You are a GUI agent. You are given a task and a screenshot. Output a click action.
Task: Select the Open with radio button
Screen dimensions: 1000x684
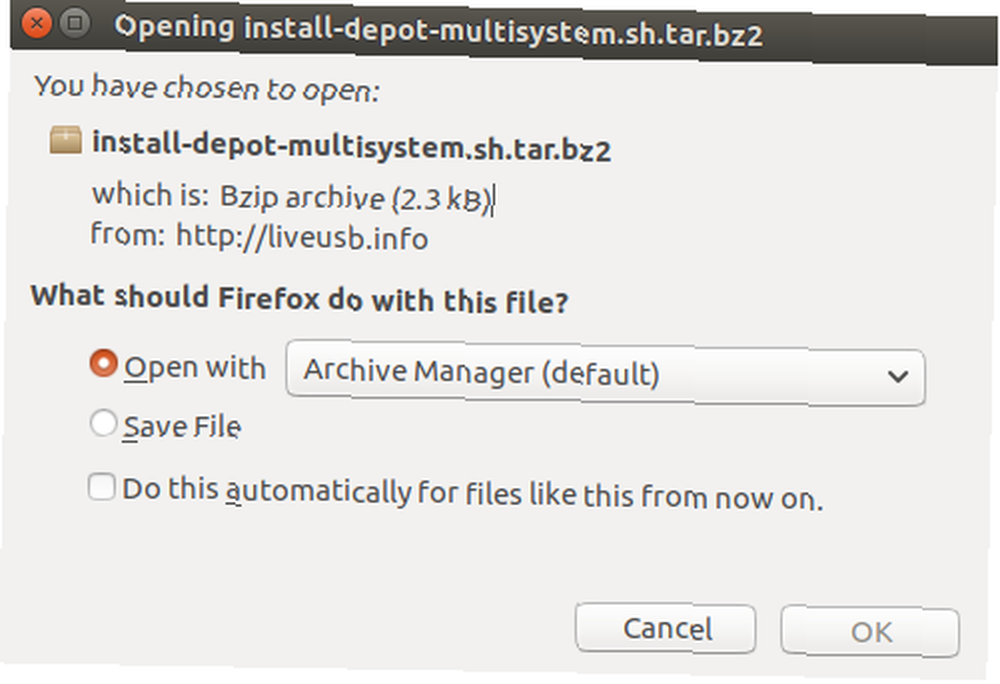pyautogui.click(x=103, y=363)
